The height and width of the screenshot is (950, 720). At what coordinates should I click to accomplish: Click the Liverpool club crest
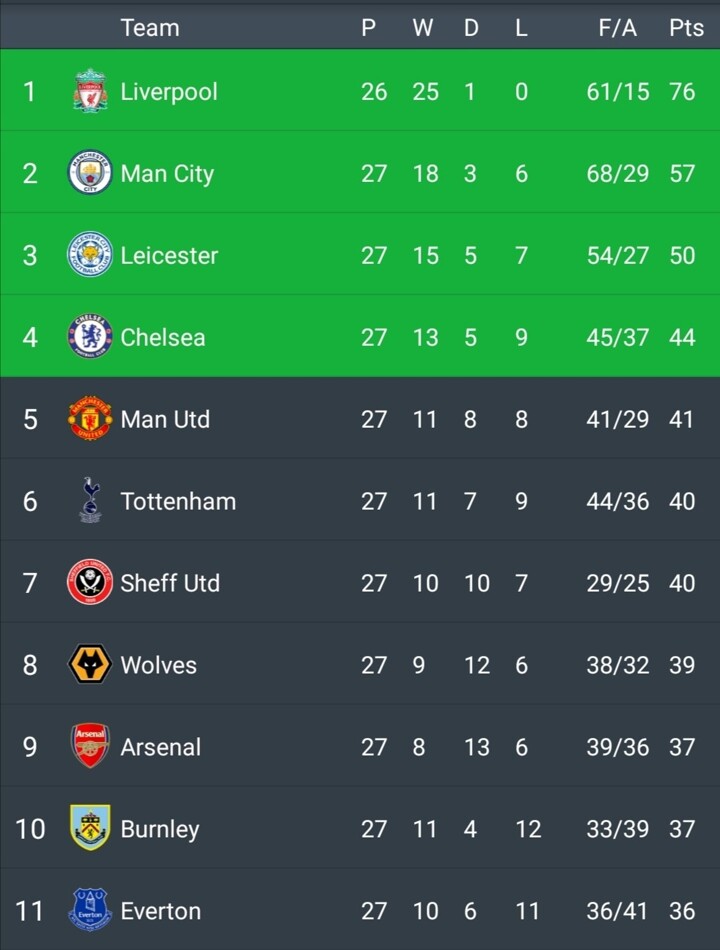(90, 91)
